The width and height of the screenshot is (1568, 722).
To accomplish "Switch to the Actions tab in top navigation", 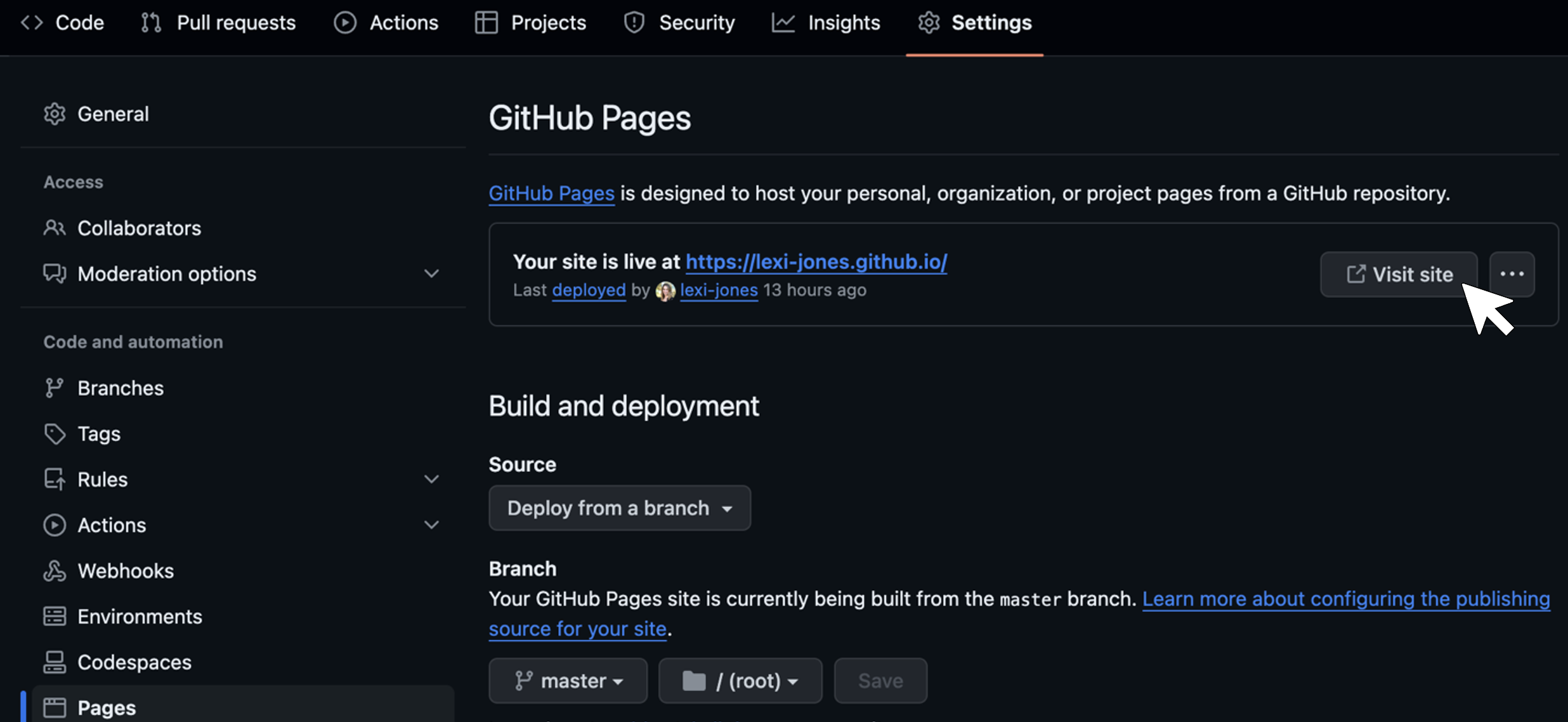I will pos(386,23).
